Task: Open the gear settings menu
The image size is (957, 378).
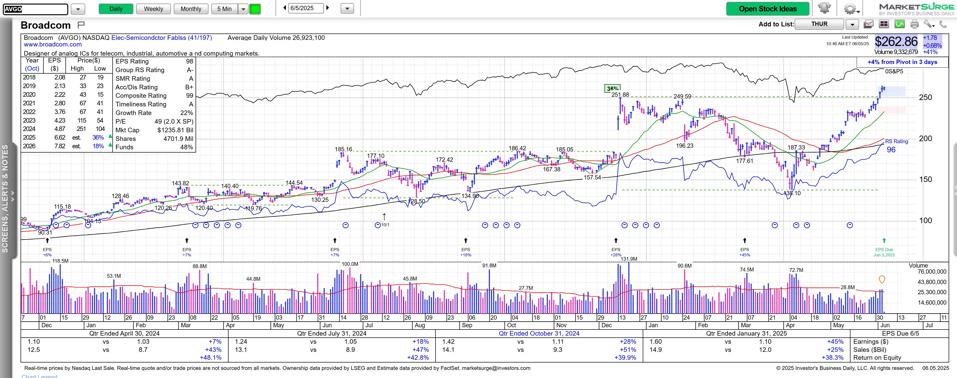Action: point(850,9)
